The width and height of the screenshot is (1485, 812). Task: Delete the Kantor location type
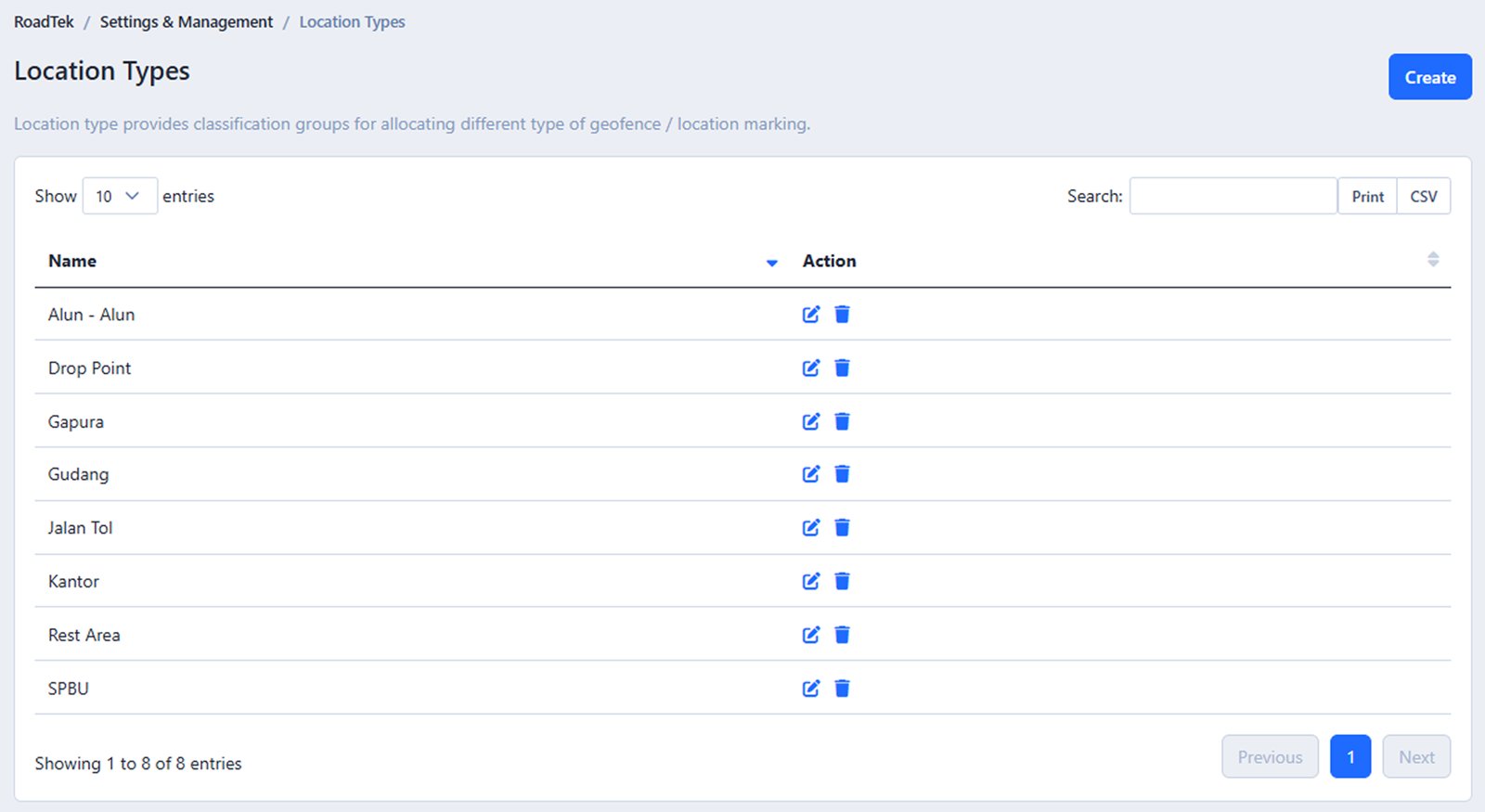842,581
